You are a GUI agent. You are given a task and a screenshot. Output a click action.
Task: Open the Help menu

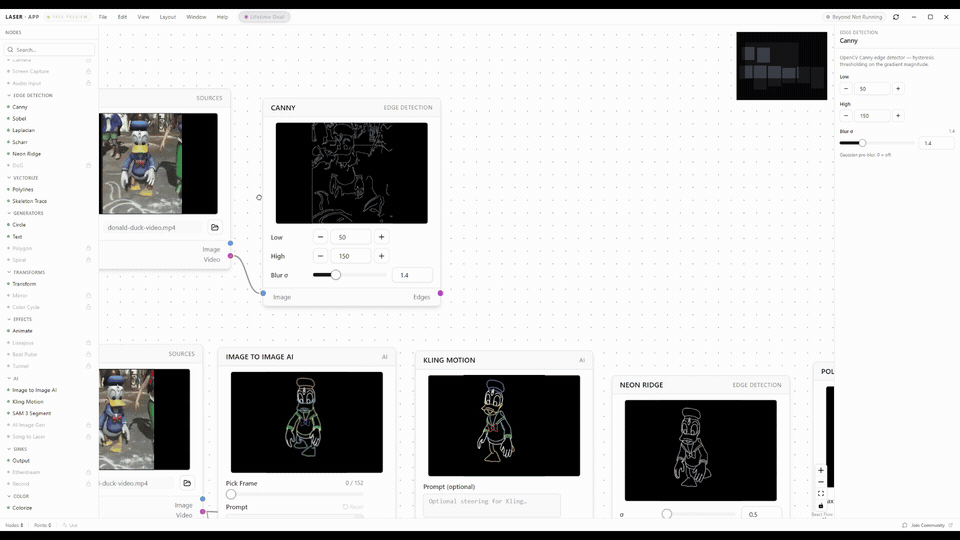click(x=222, y=17)
